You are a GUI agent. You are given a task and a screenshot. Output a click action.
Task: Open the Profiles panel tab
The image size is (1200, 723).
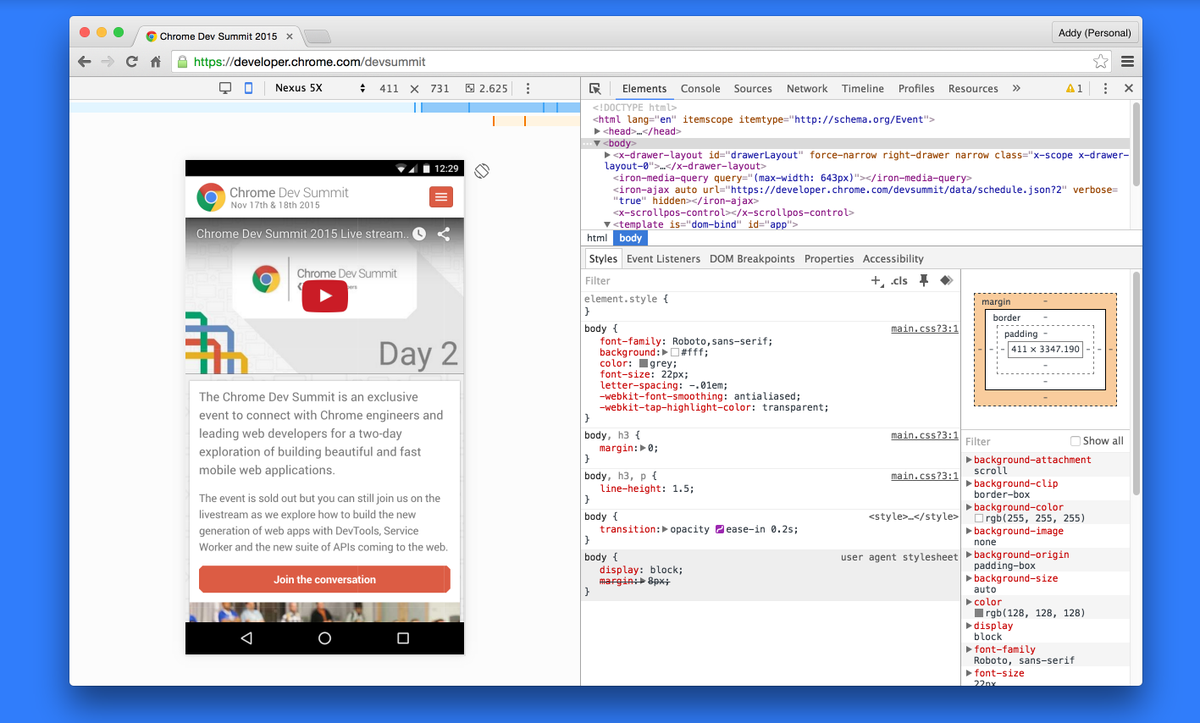(x=916, y=88)
